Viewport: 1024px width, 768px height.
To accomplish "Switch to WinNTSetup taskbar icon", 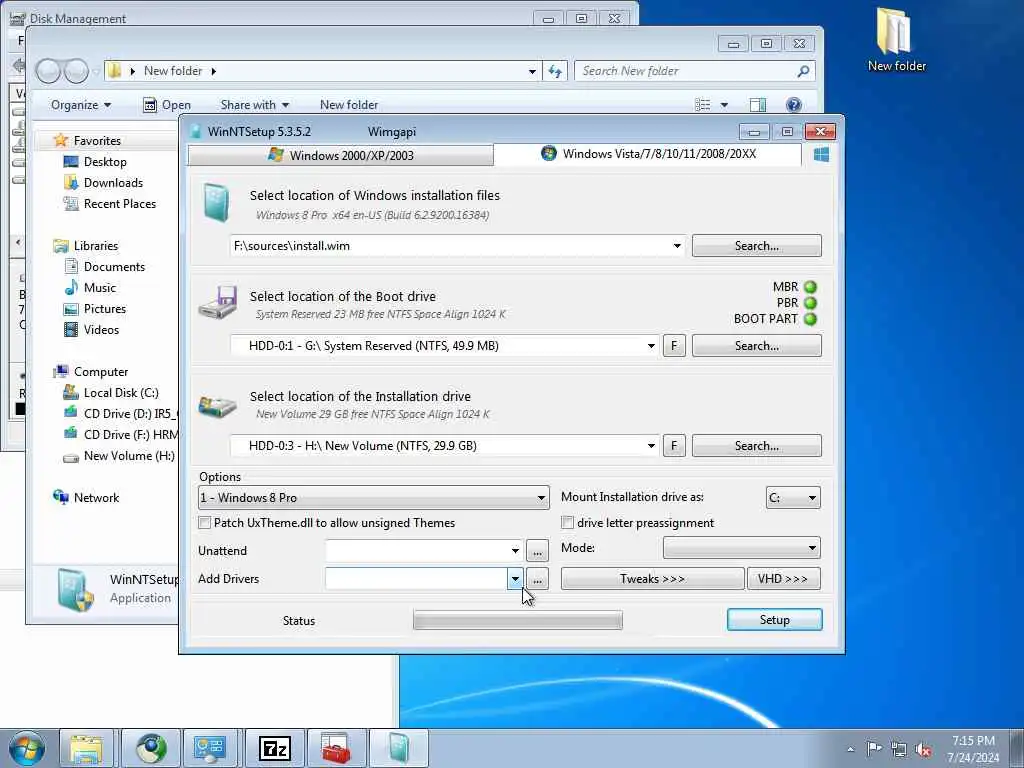I will (398, 748).
